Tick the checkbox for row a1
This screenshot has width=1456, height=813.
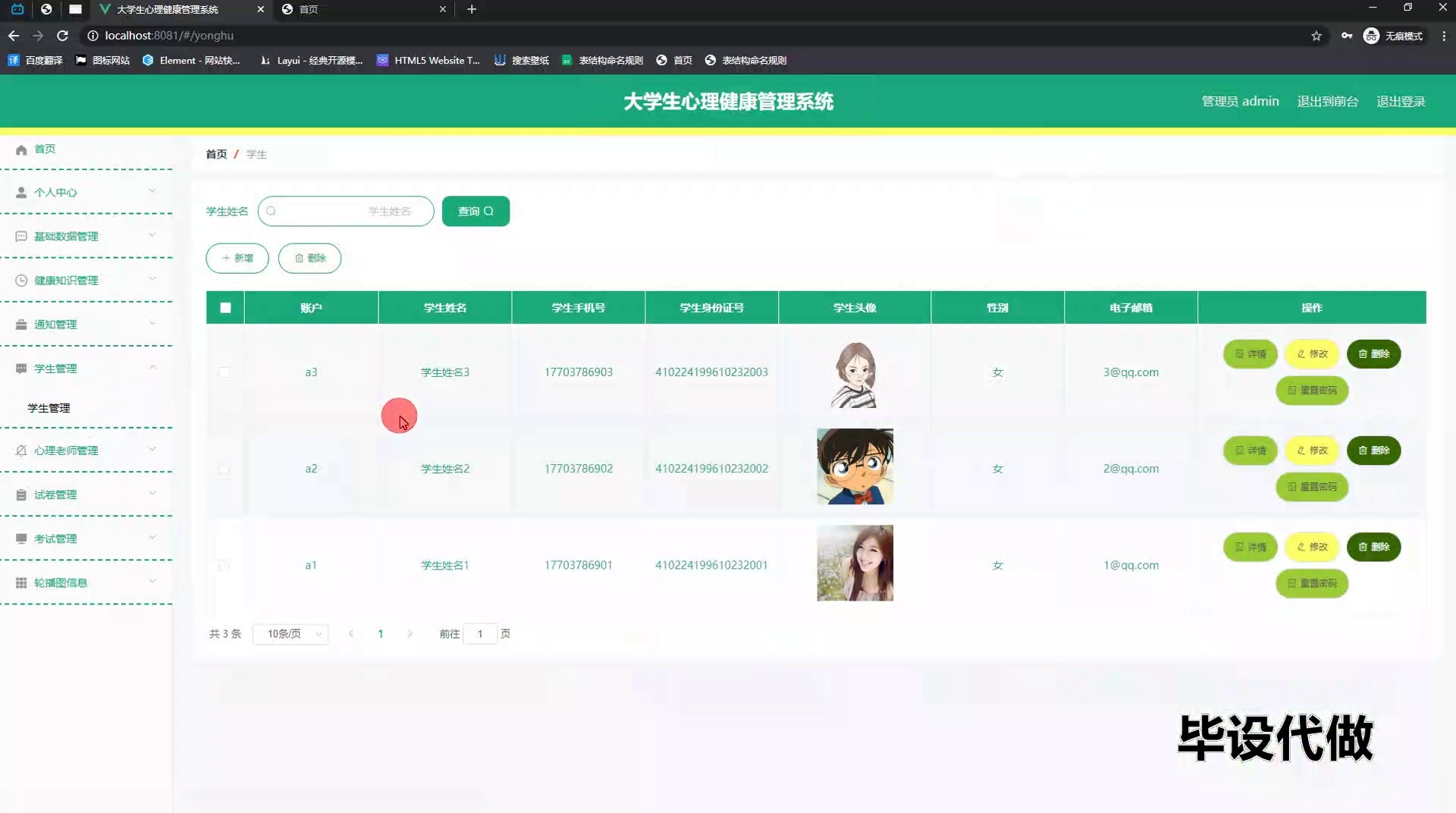(224, 566)
